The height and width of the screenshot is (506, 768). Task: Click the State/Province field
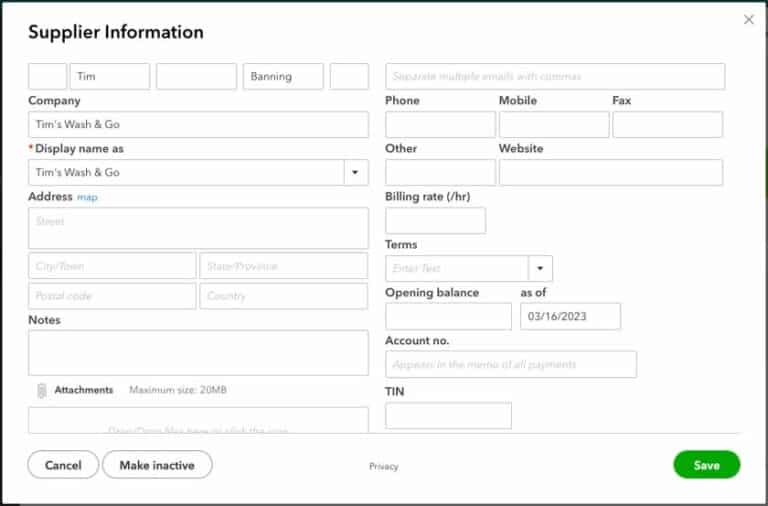pyautogui.click(x=284, y=266)
